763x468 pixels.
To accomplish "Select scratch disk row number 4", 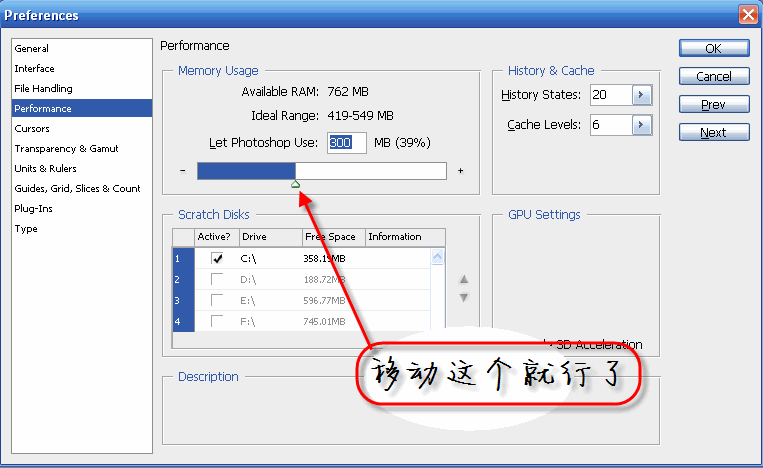I will pos(184,321).
